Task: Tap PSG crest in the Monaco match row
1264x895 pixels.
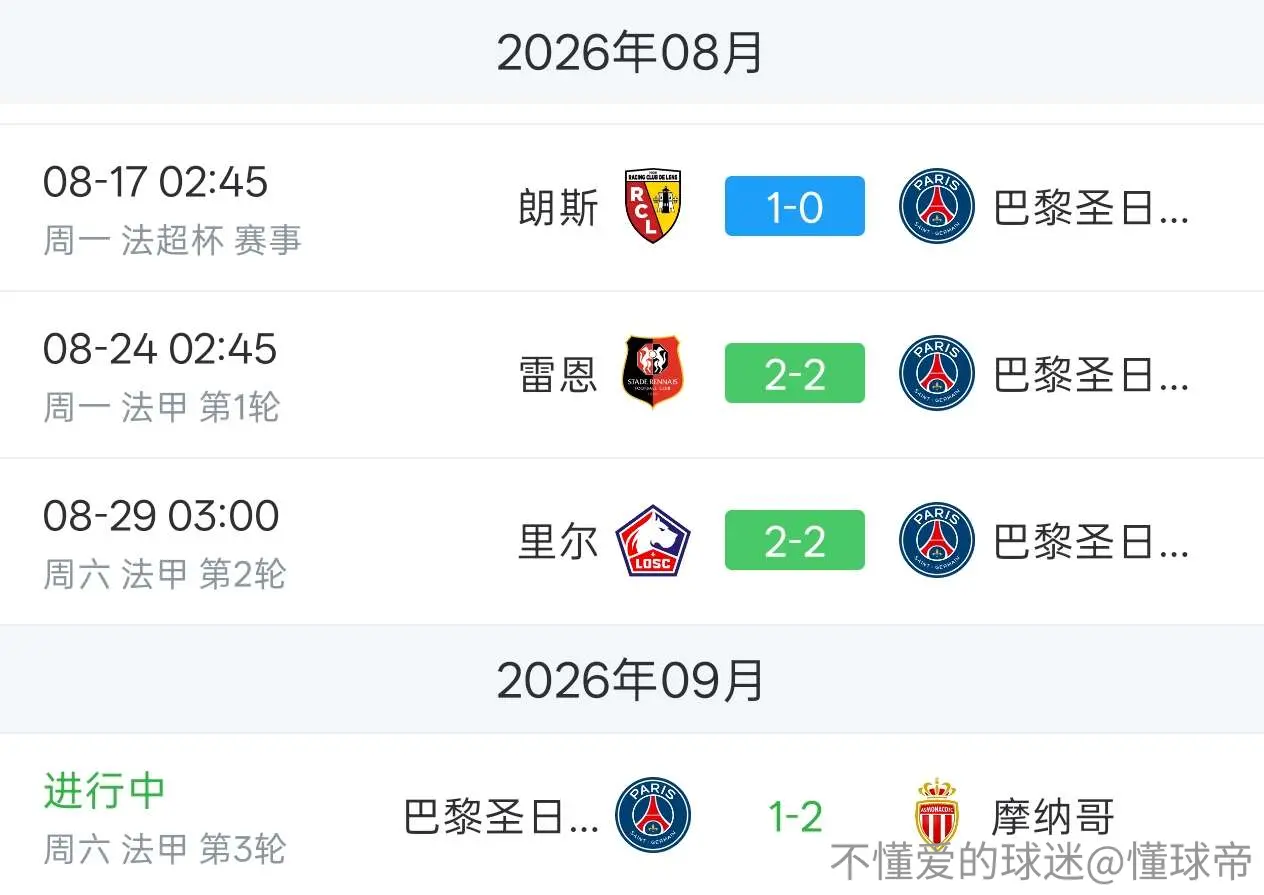Action: (x=653, y=815)
